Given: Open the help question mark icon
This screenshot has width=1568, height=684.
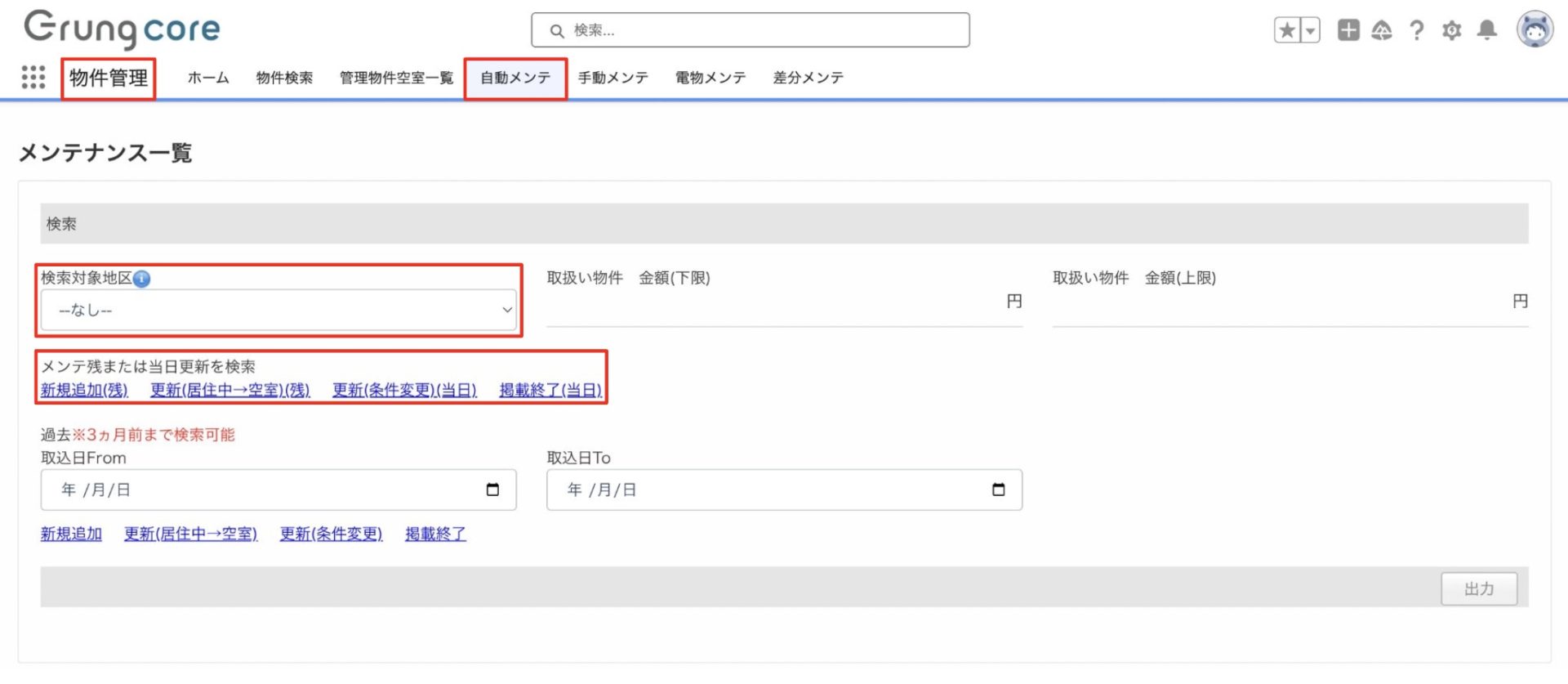Looking at the screenshot, I should tap(1417, 31).
